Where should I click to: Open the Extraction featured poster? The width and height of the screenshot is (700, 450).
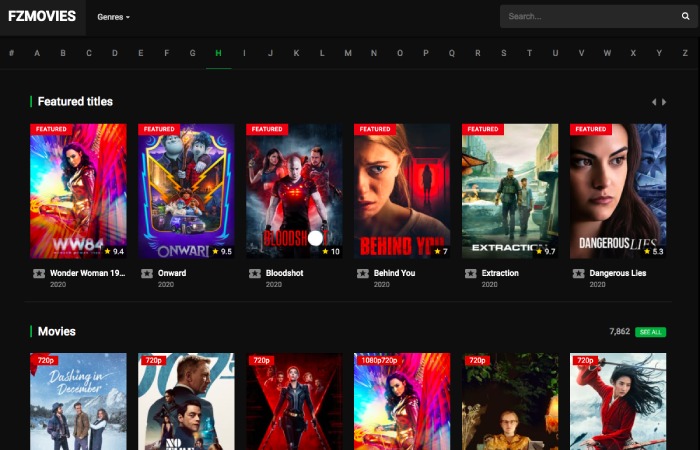pyautogui.click(x=510, y=191)
